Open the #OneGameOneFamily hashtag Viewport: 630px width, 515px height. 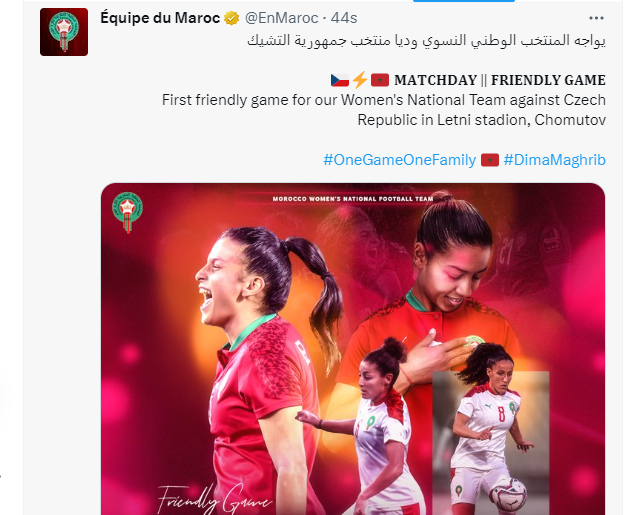coord(400,160)
